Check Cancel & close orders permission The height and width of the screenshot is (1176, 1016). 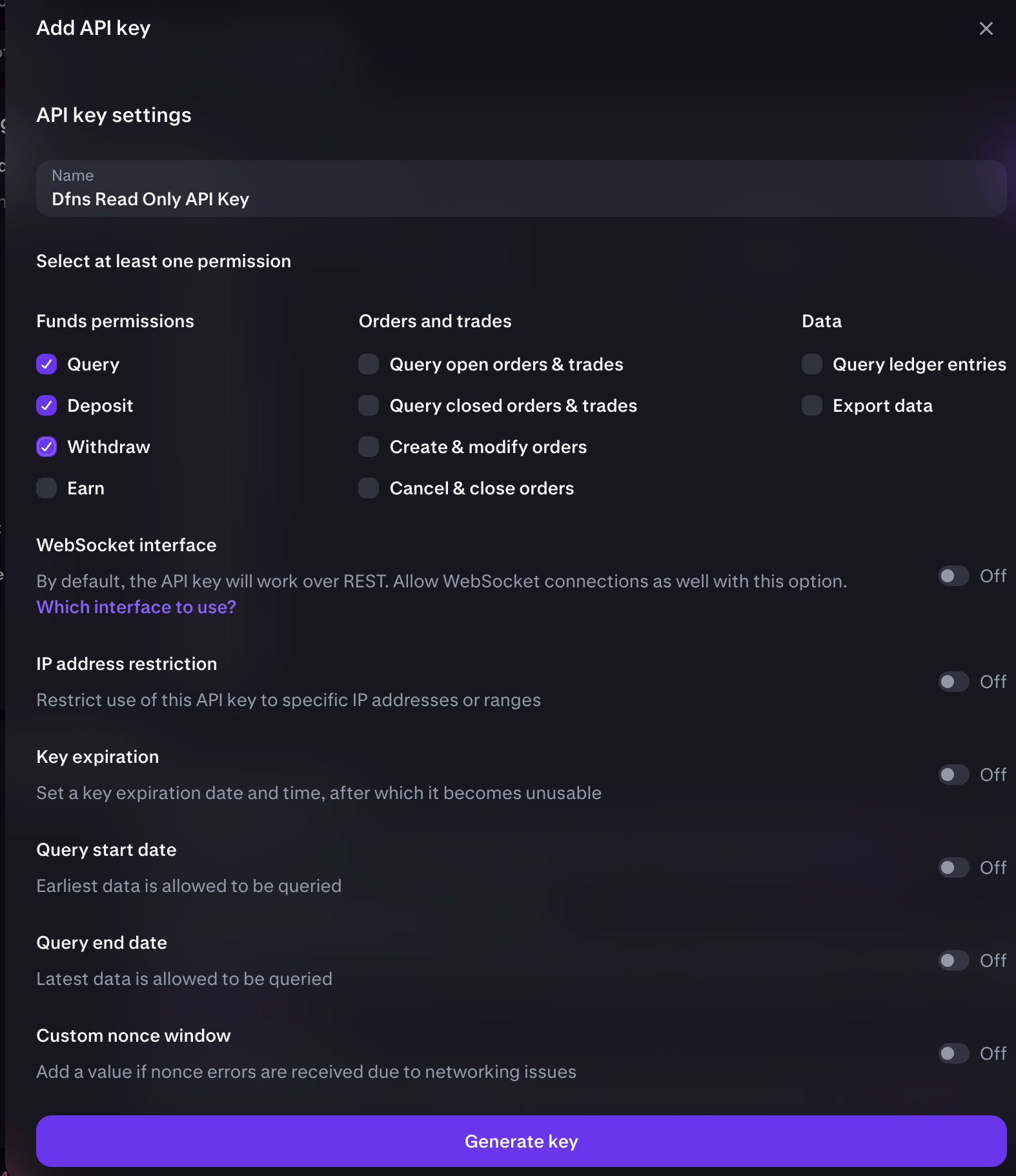click(x=369, y=488)
